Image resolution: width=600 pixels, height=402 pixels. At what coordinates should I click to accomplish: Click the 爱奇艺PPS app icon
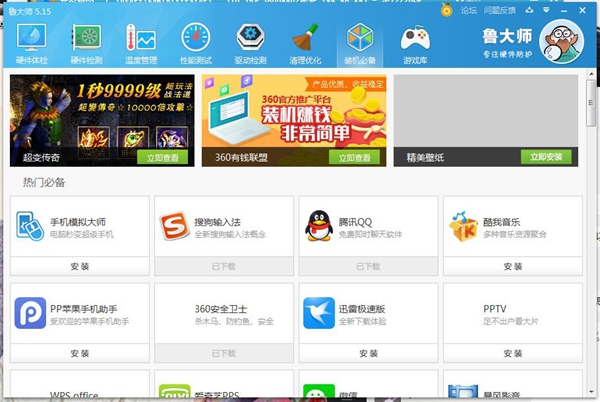pos(174,391)
